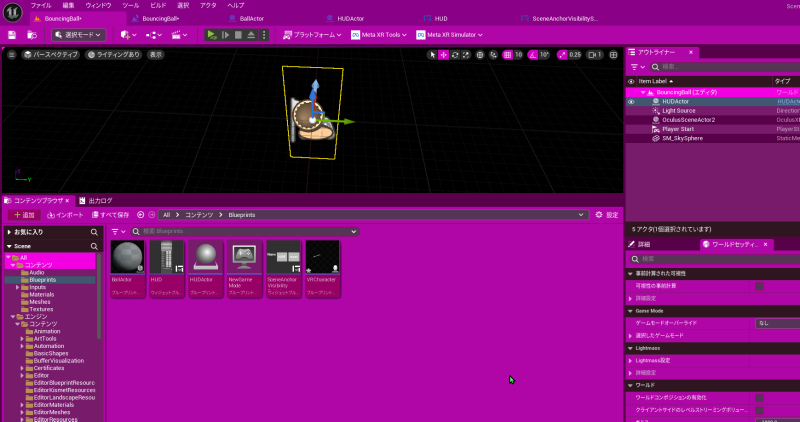Toggle visibility eye of HUDActor
This screenshot has height=422, width=800.
[x=631, y=102]
